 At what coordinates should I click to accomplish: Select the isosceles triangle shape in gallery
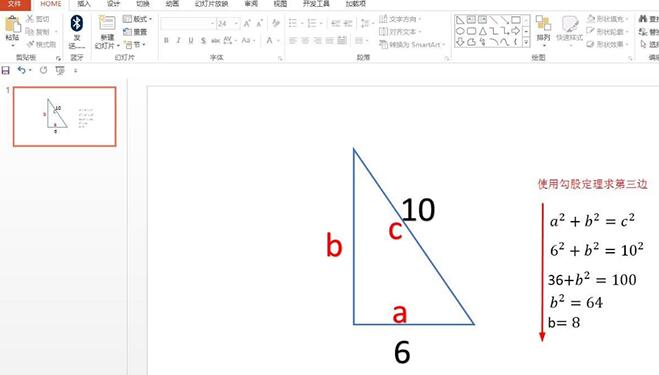click(x=482, y=31)
